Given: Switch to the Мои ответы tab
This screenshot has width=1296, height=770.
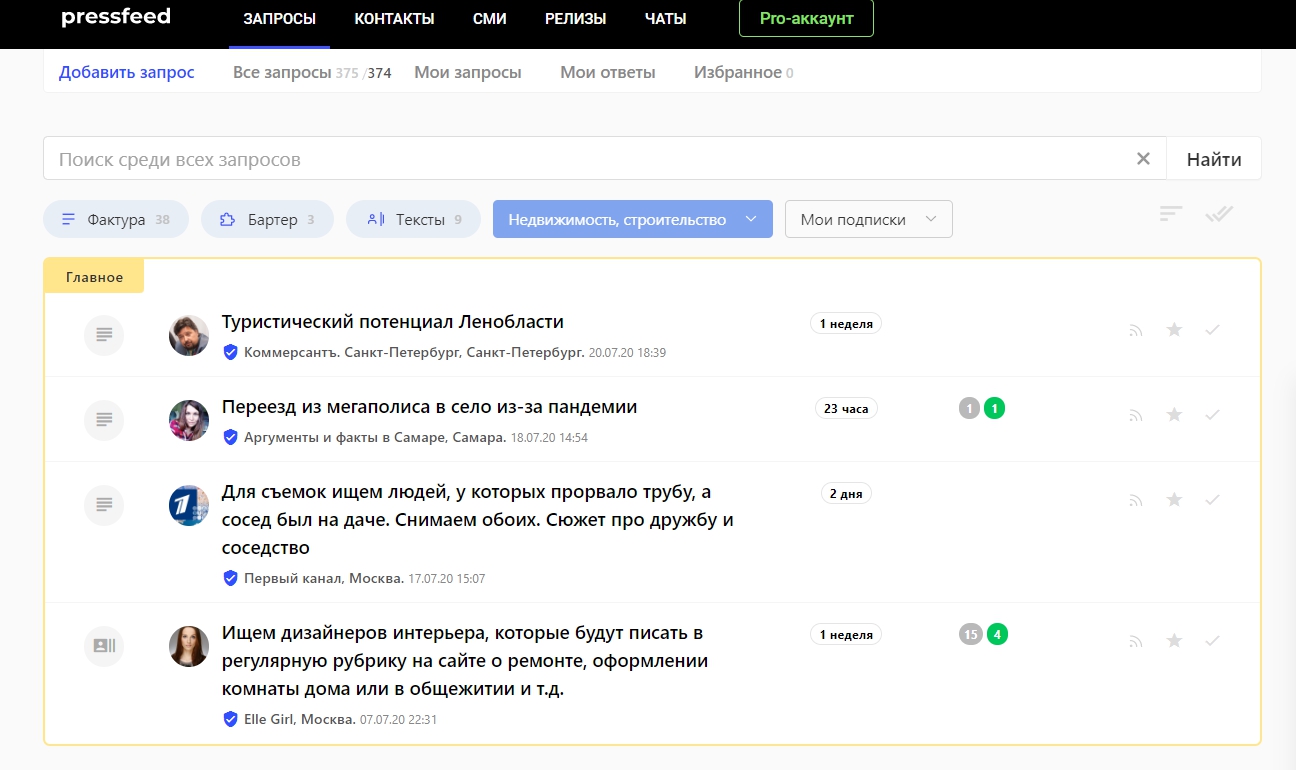Looking at the screenshot, I should tap(607, 72).
